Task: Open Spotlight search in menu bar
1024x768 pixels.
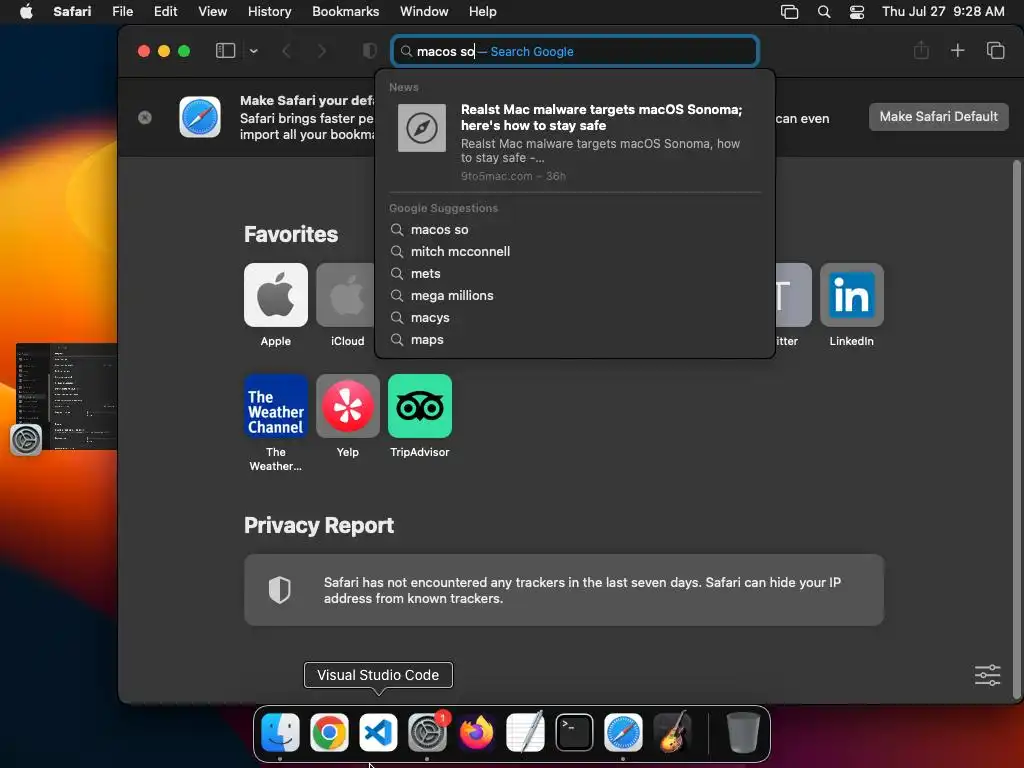Action: point(824,12)
